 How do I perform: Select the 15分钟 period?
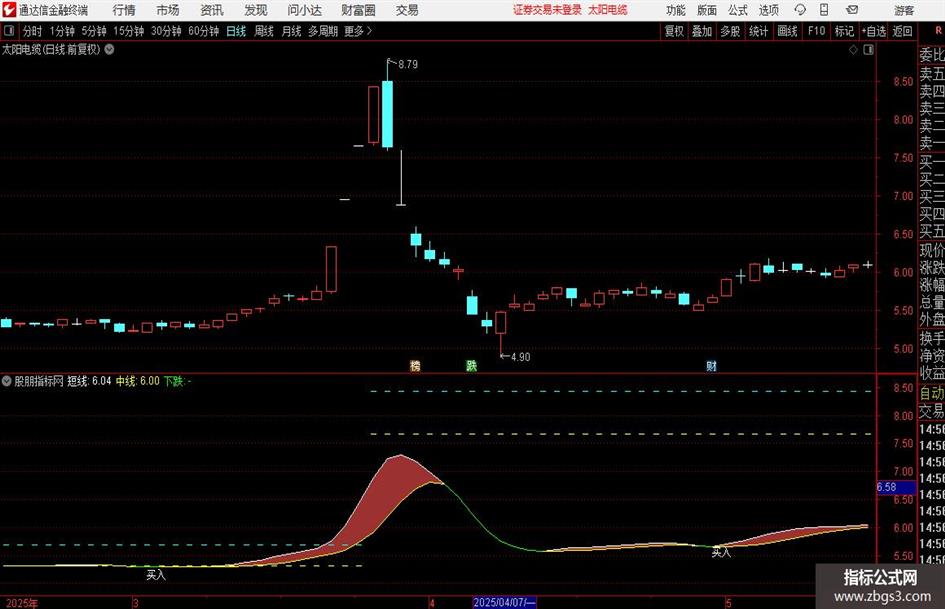(128, 31)
